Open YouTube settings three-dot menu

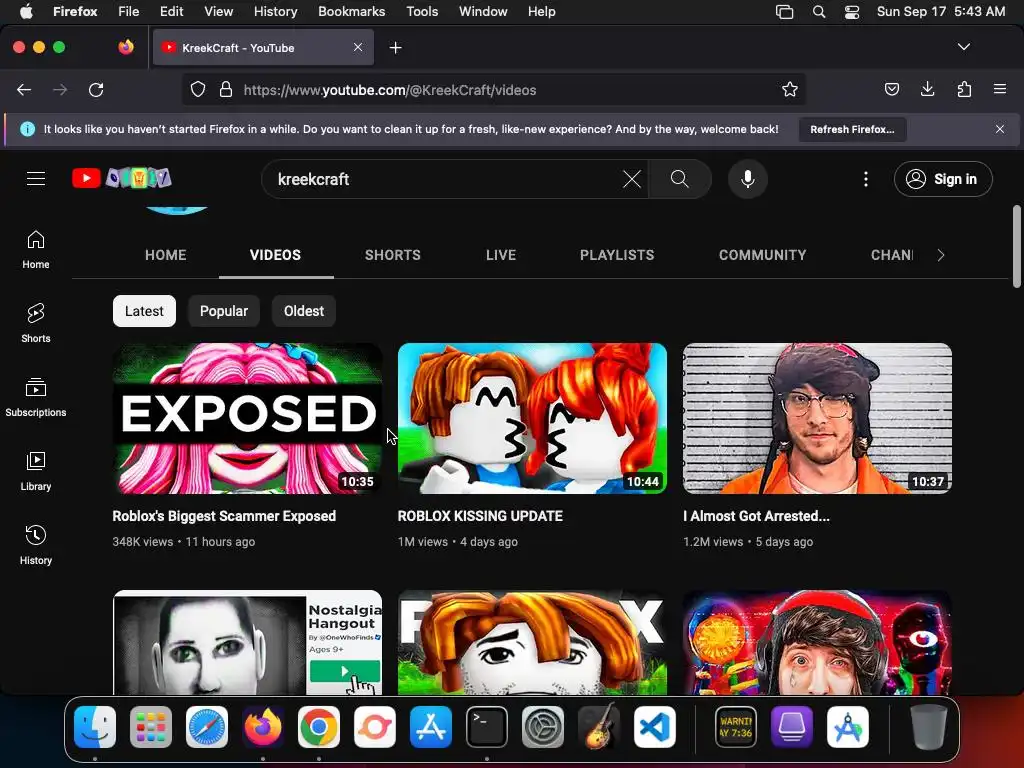(x=866, y=179)
